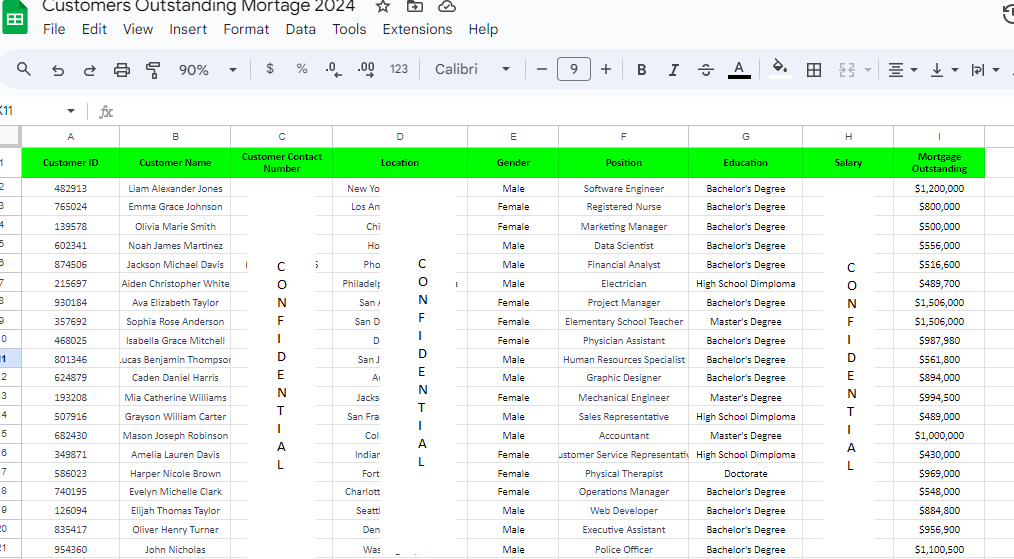Screen dimensions: 1014x559
Task: Click the move to folder icon
Action: click(415, 7)
